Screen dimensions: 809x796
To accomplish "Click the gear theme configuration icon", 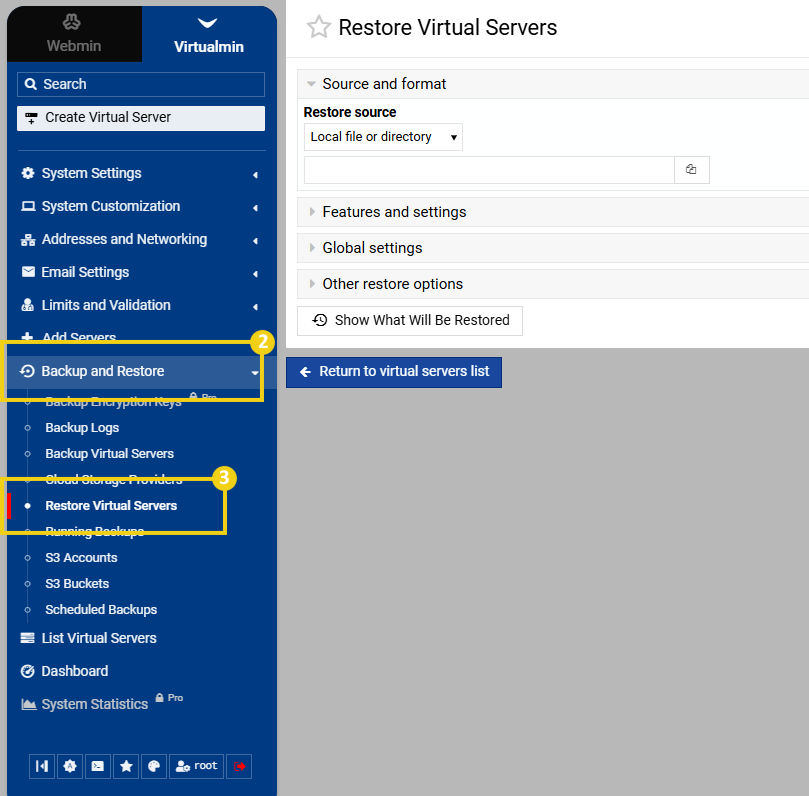I will pyautogui.click(x=69, y=766).
